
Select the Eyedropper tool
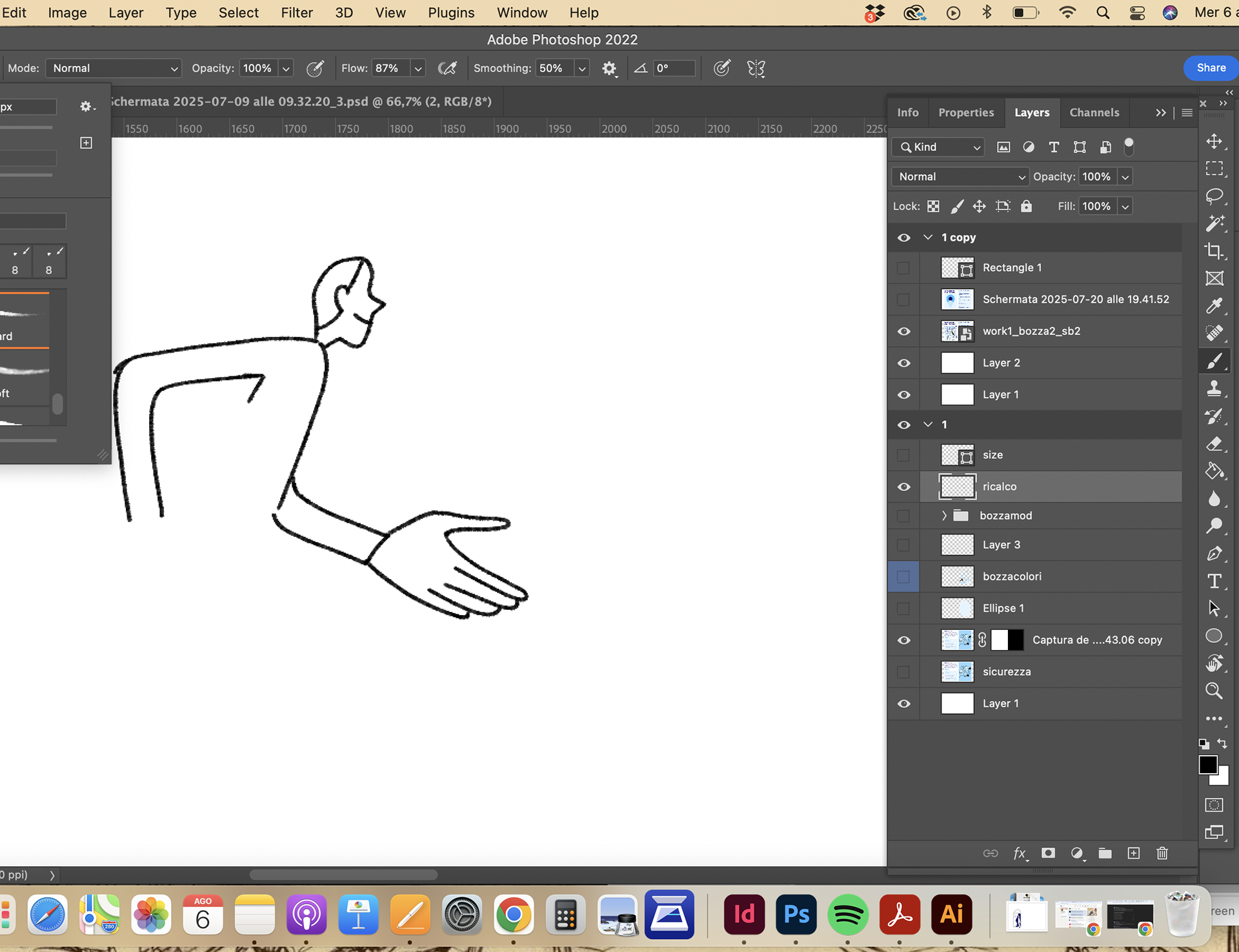click(1214, 306)
